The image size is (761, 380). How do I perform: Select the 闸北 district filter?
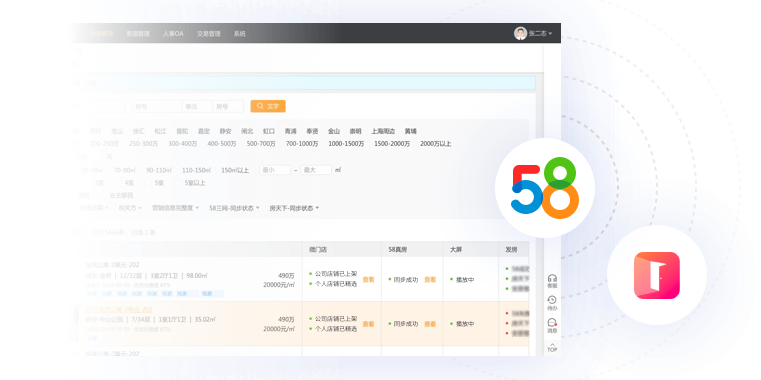tap(247, 131)
